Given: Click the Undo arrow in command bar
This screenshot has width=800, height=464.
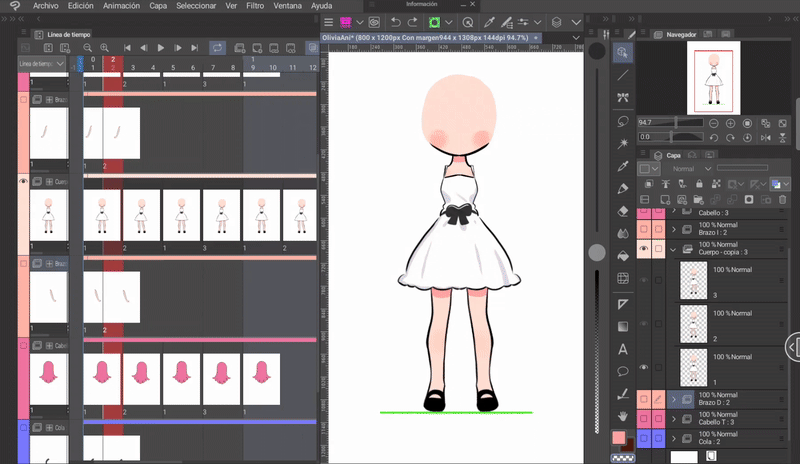Looking at the screenshot, I should click(x=396, y=21).
